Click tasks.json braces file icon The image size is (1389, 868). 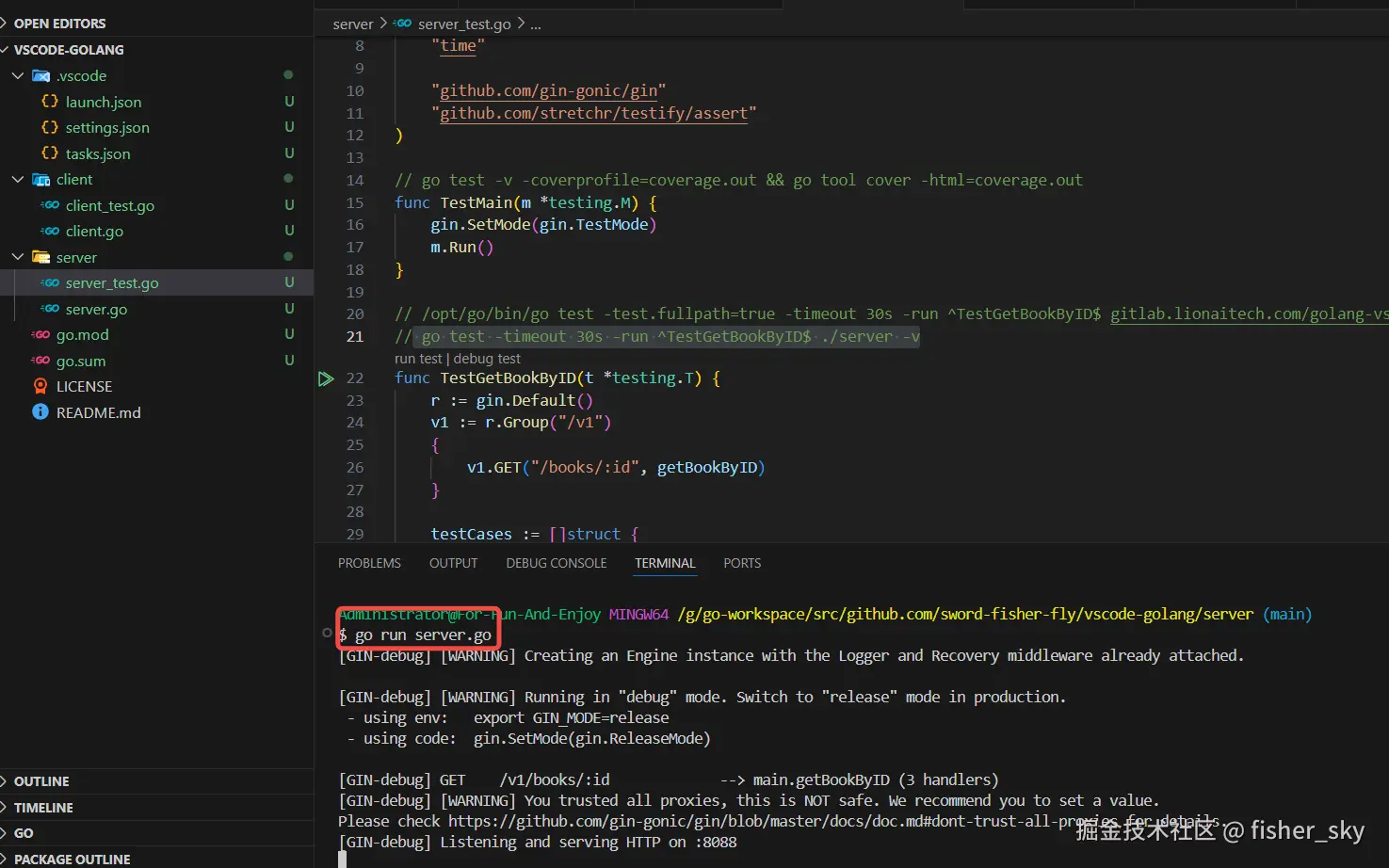(x=50, y=153)
